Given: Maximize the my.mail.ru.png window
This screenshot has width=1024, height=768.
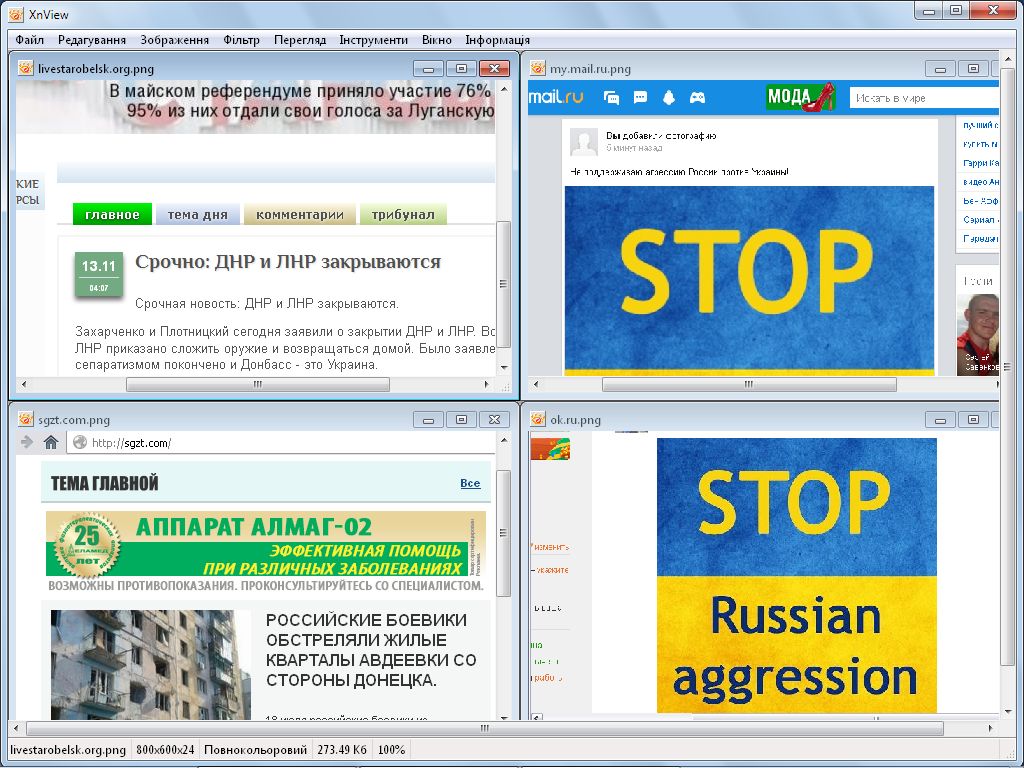Looking at the screenshot, I should (x=973, y=69).
